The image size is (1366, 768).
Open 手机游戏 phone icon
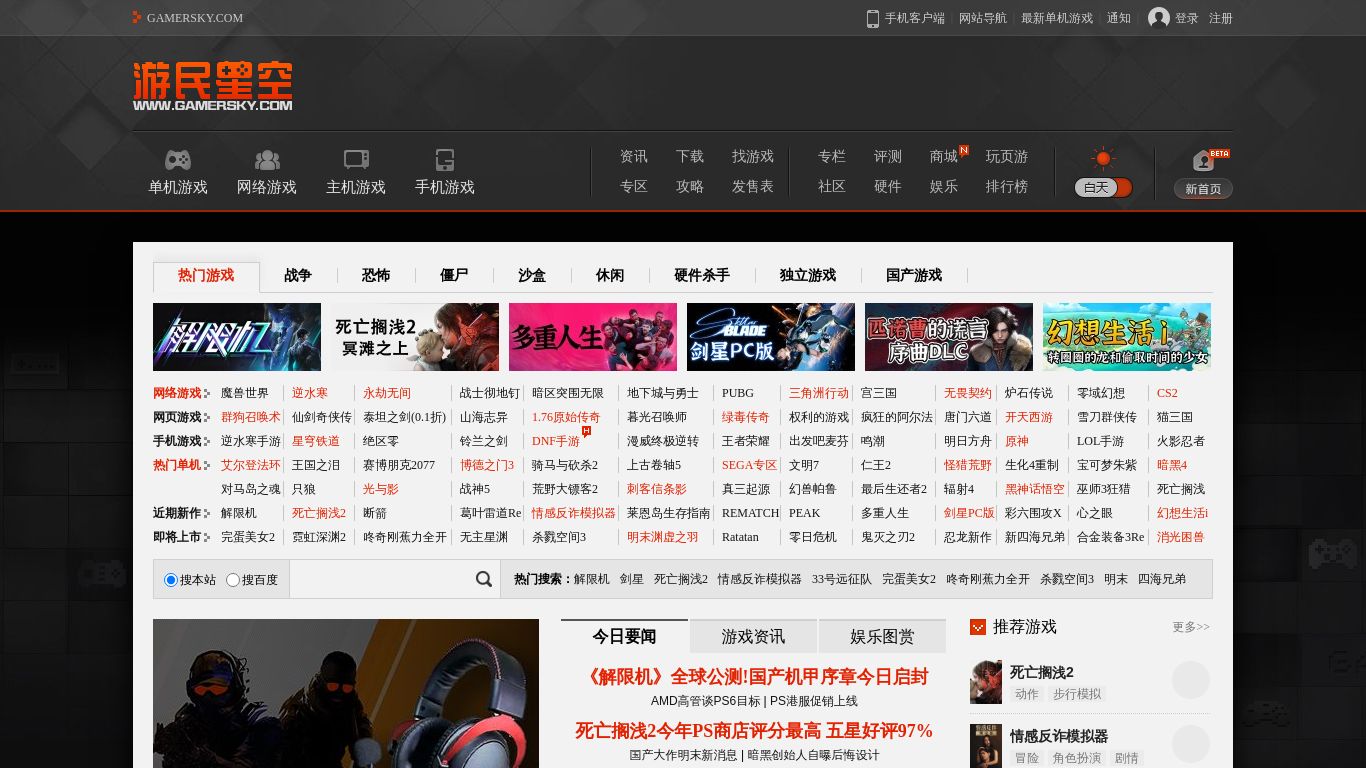(445, 160)
